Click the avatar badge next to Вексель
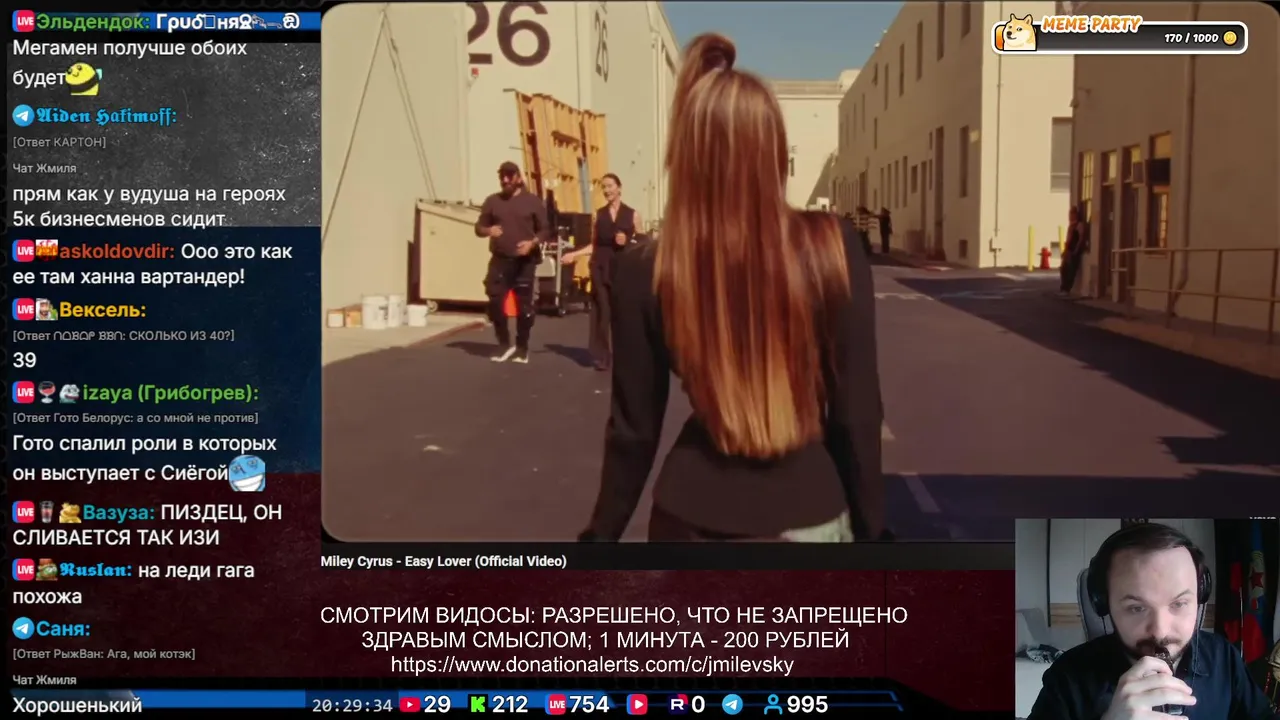 pos(46,310)
